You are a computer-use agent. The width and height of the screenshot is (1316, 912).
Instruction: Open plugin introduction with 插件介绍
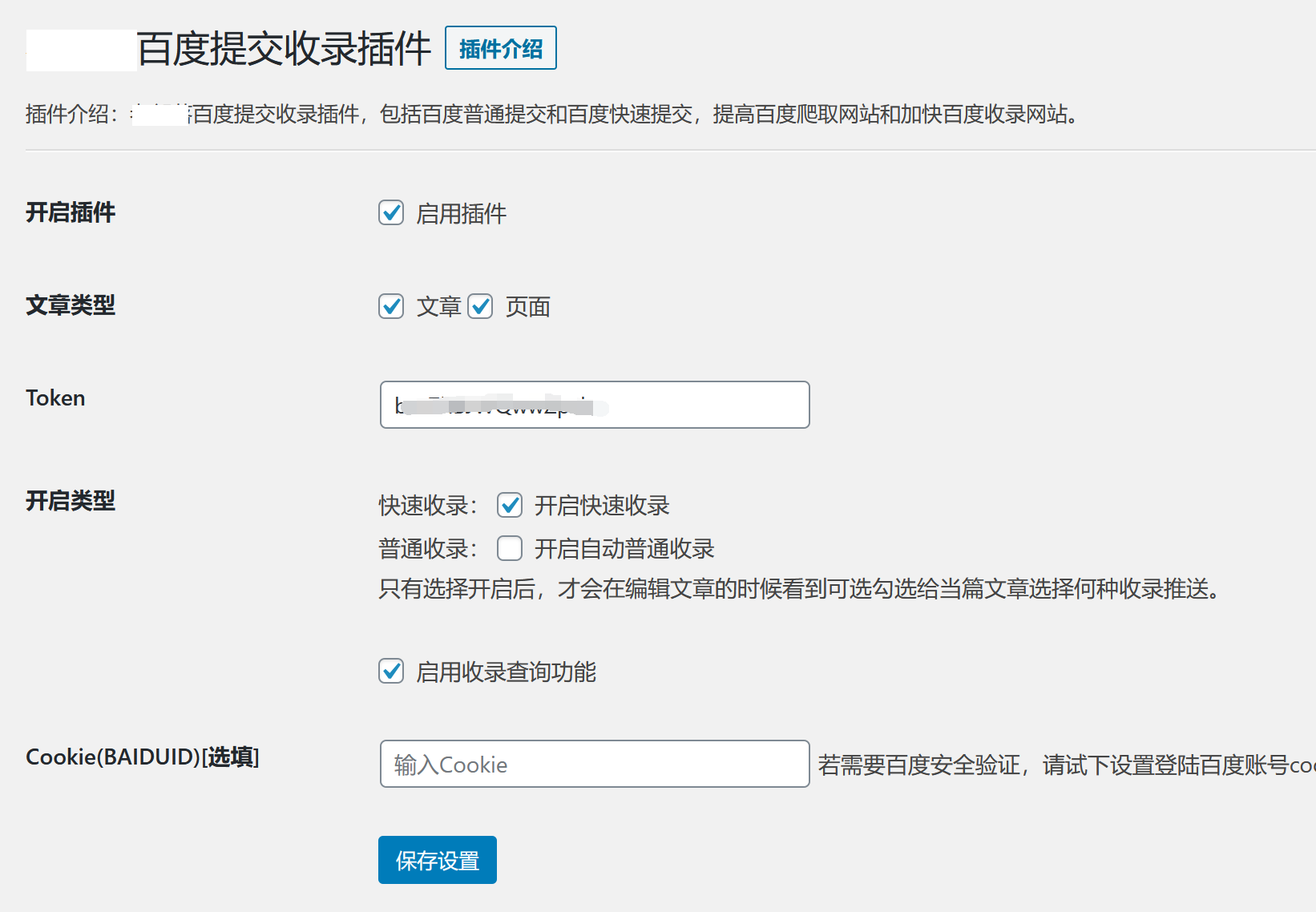[500, 48]
